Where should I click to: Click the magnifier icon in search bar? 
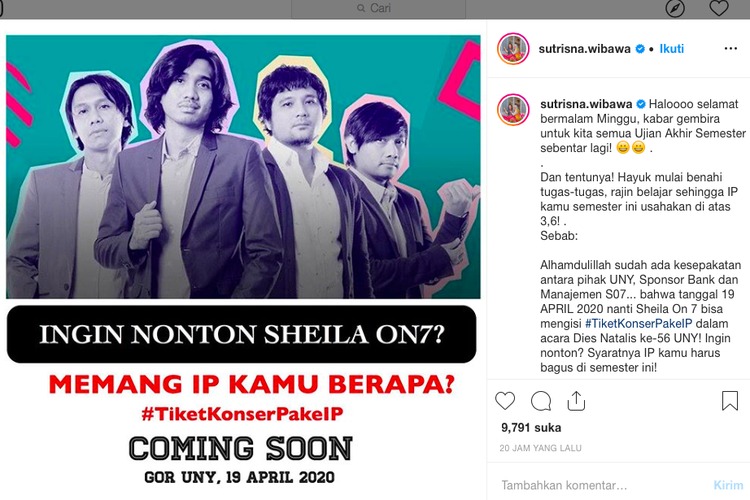click(361, 8)
